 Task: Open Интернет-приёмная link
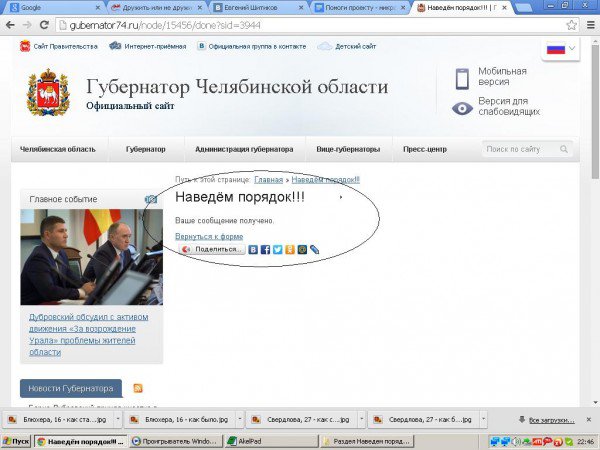(155, 46)
